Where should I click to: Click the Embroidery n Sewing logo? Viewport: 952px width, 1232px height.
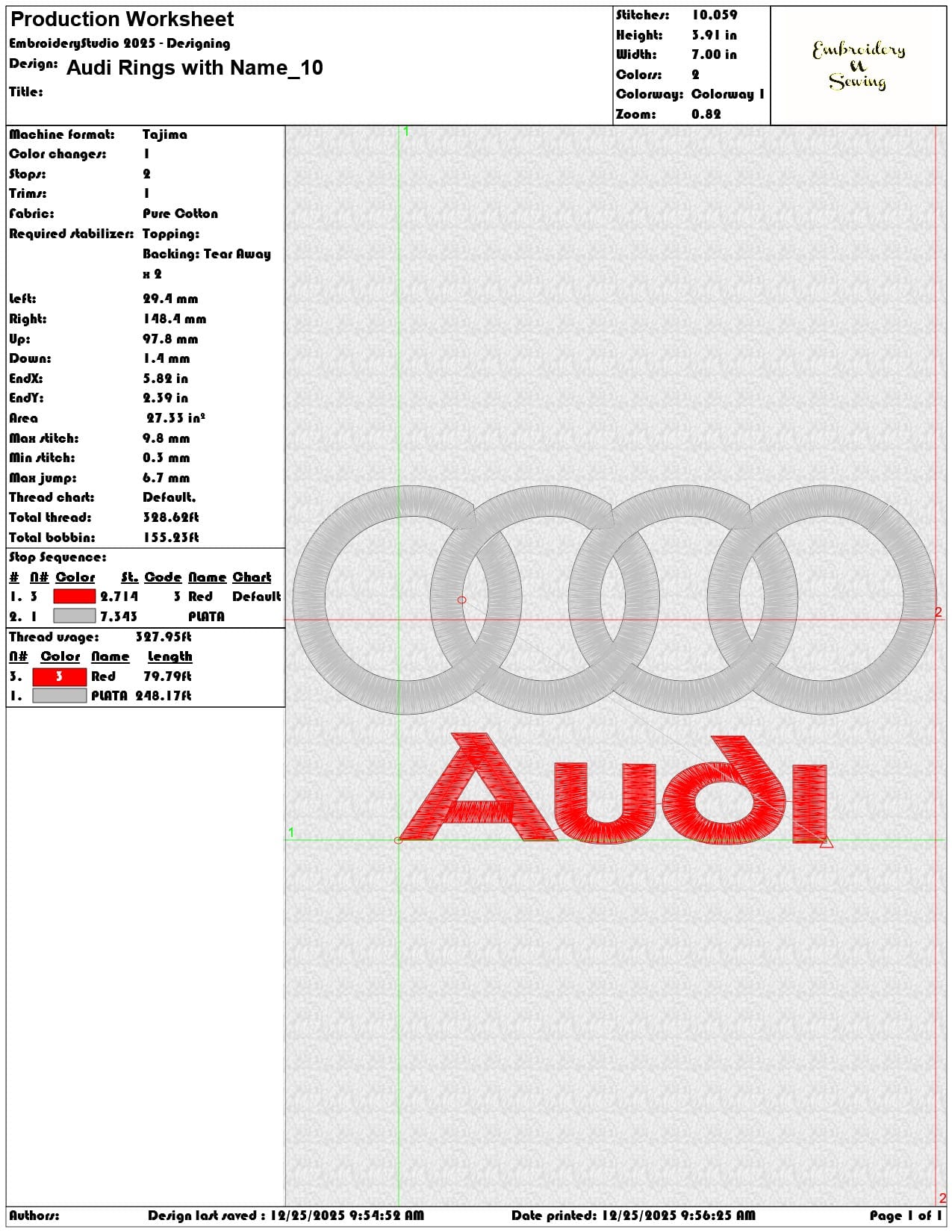859,65
